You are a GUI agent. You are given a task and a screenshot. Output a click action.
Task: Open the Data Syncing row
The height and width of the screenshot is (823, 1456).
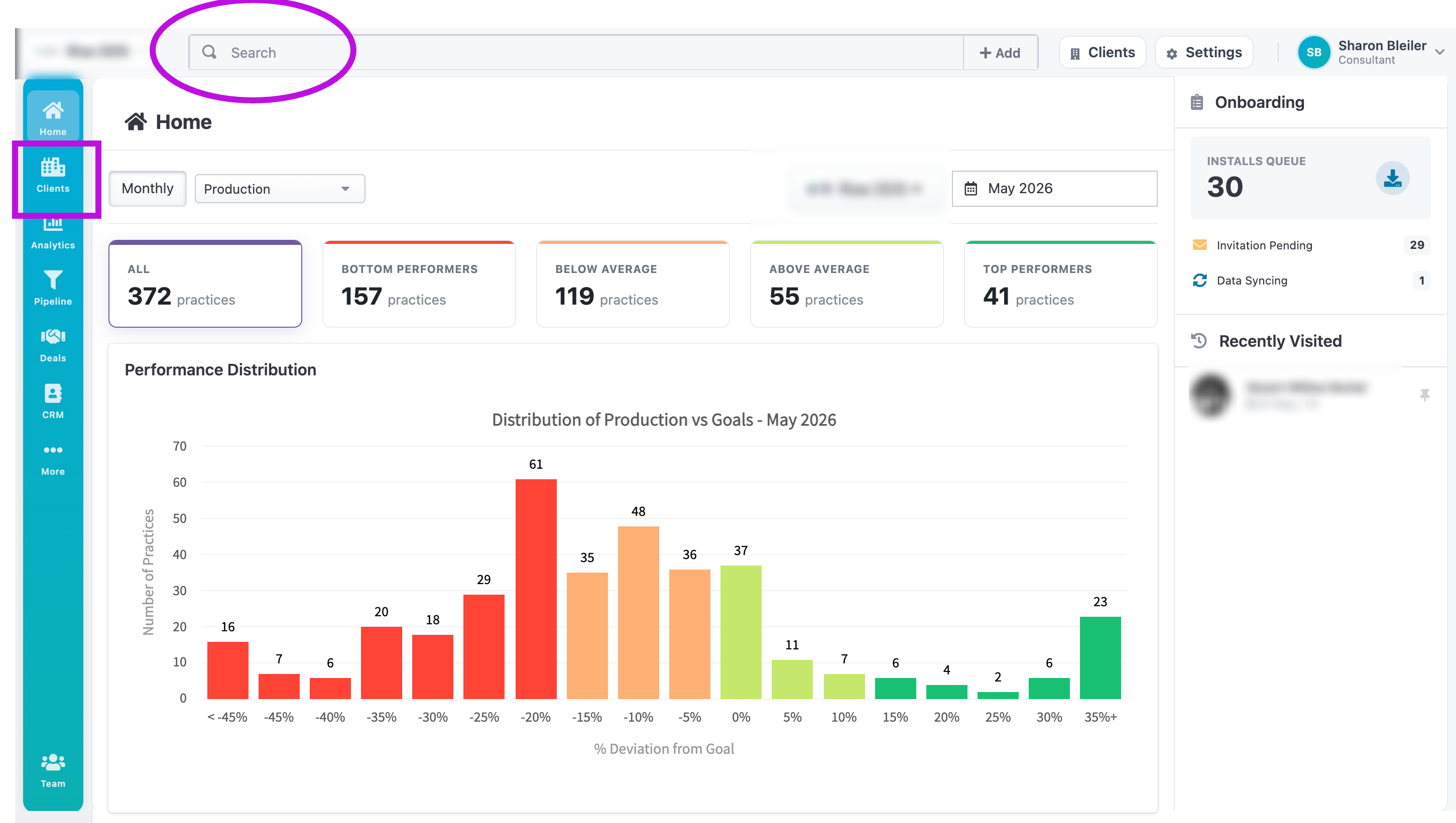pos(1310,281)
